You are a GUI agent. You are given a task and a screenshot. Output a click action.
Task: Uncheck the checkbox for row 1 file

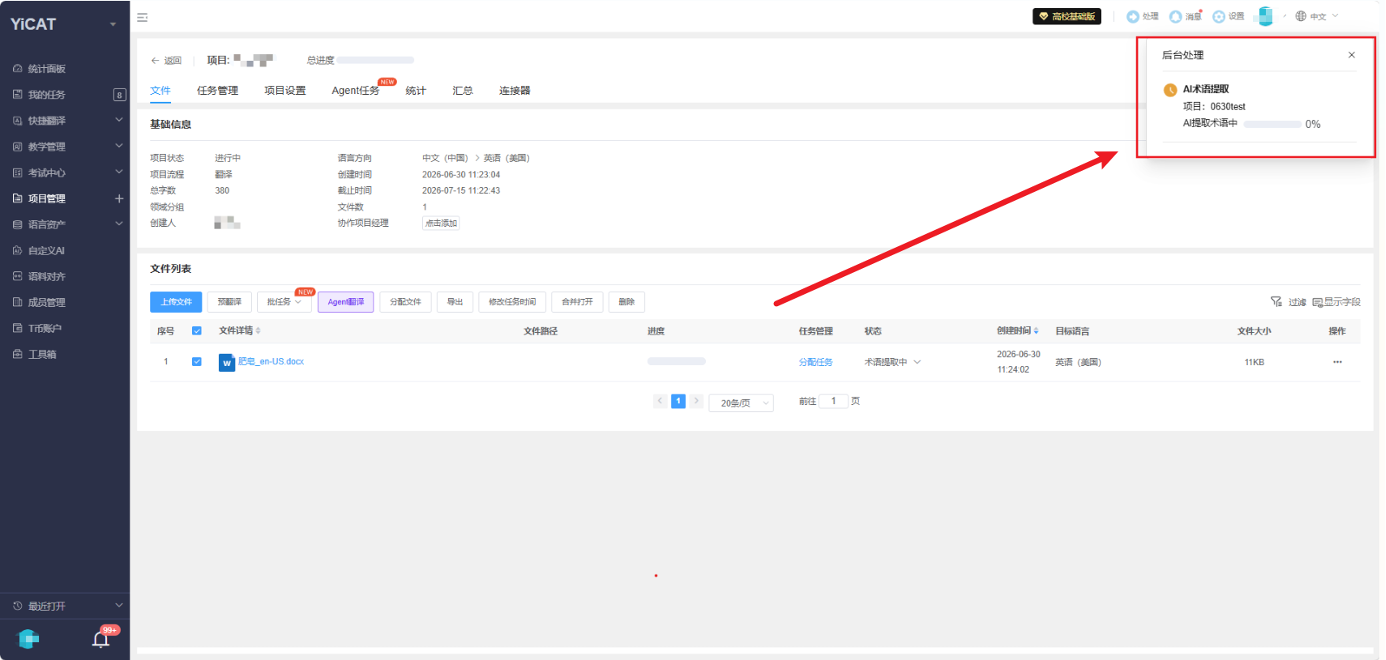tap(196, 362)
